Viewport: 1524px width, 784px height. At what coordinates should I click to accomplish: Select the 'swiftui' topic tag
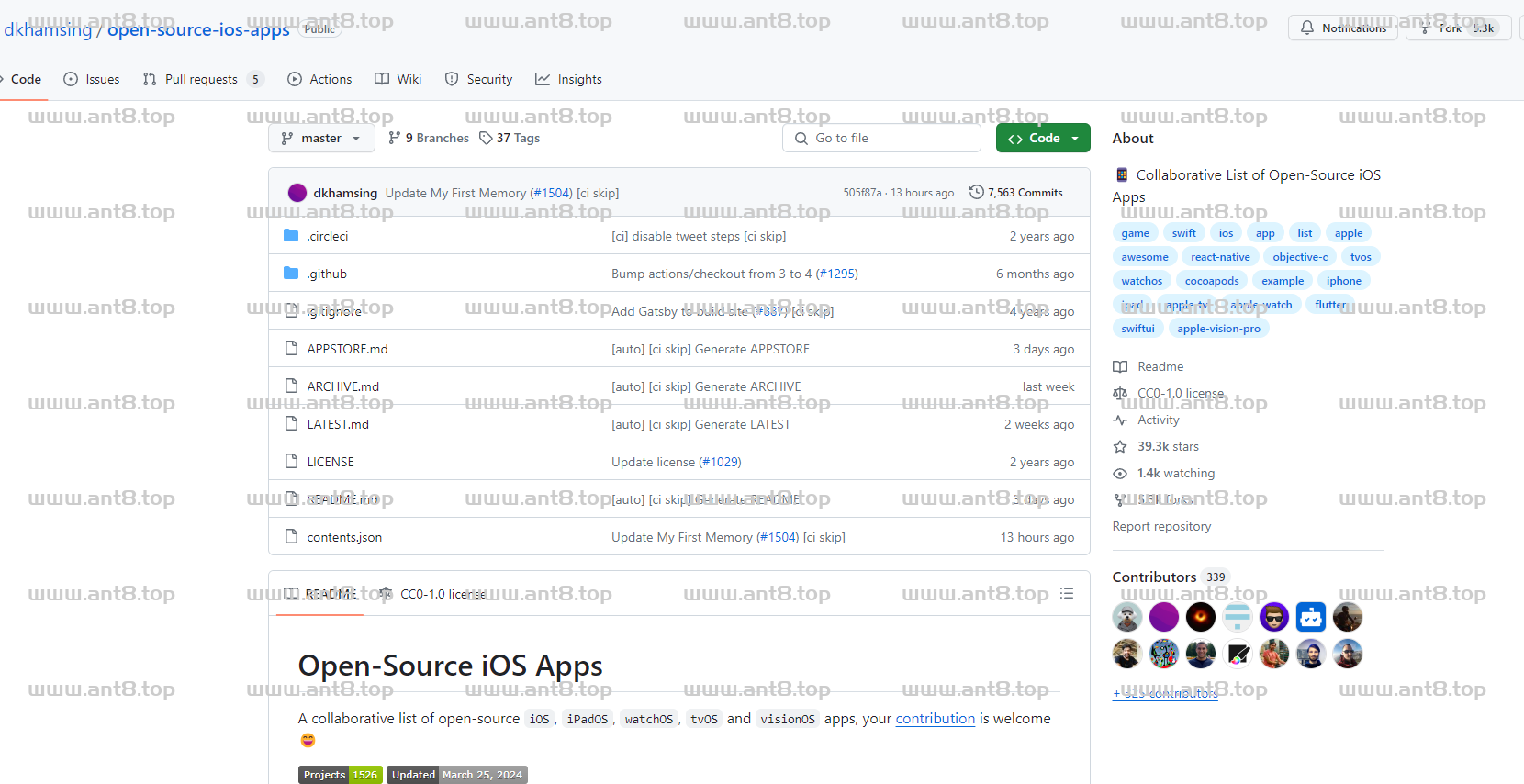coord(1137,329)
